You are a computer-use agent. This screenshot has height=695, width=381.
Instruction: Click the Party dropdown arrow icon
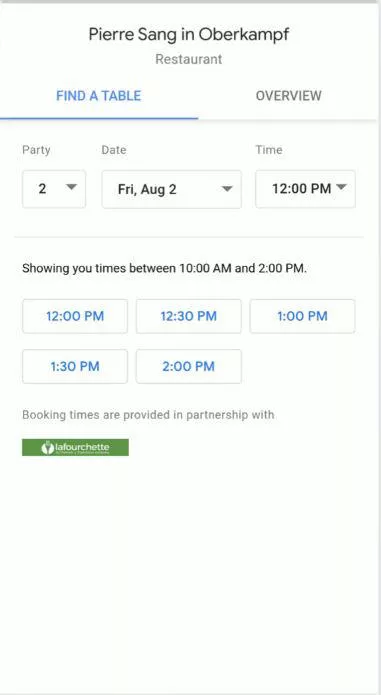[x=71, y=187]
